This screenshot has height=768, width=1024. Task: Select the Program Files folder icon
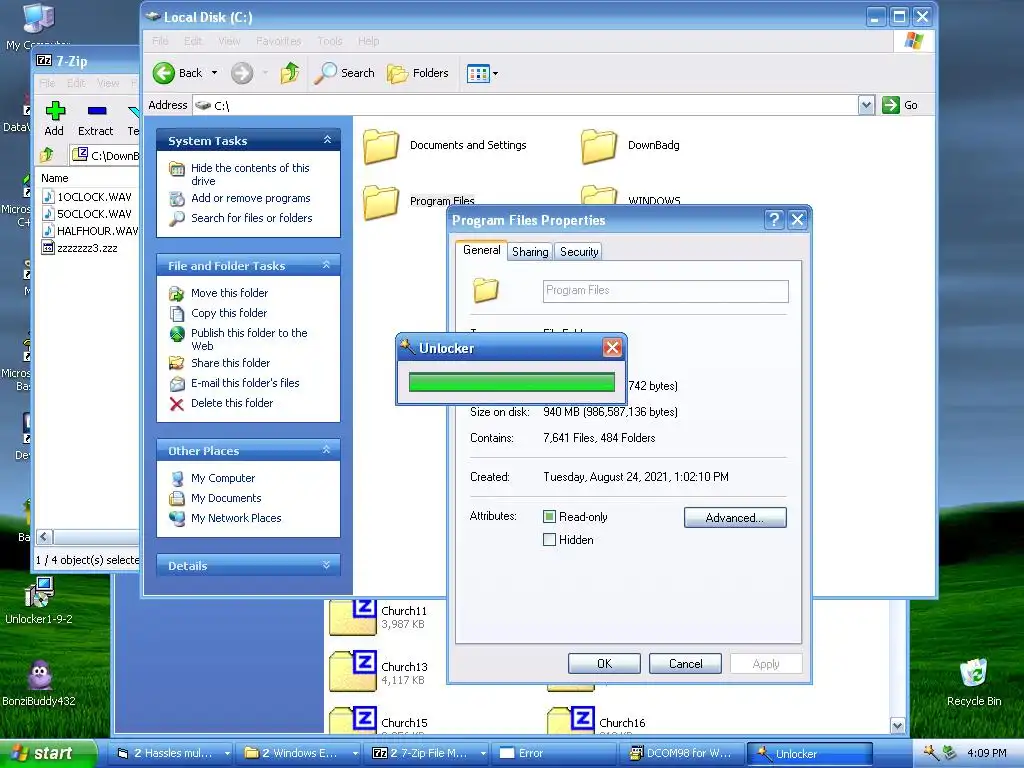(381, 202)
